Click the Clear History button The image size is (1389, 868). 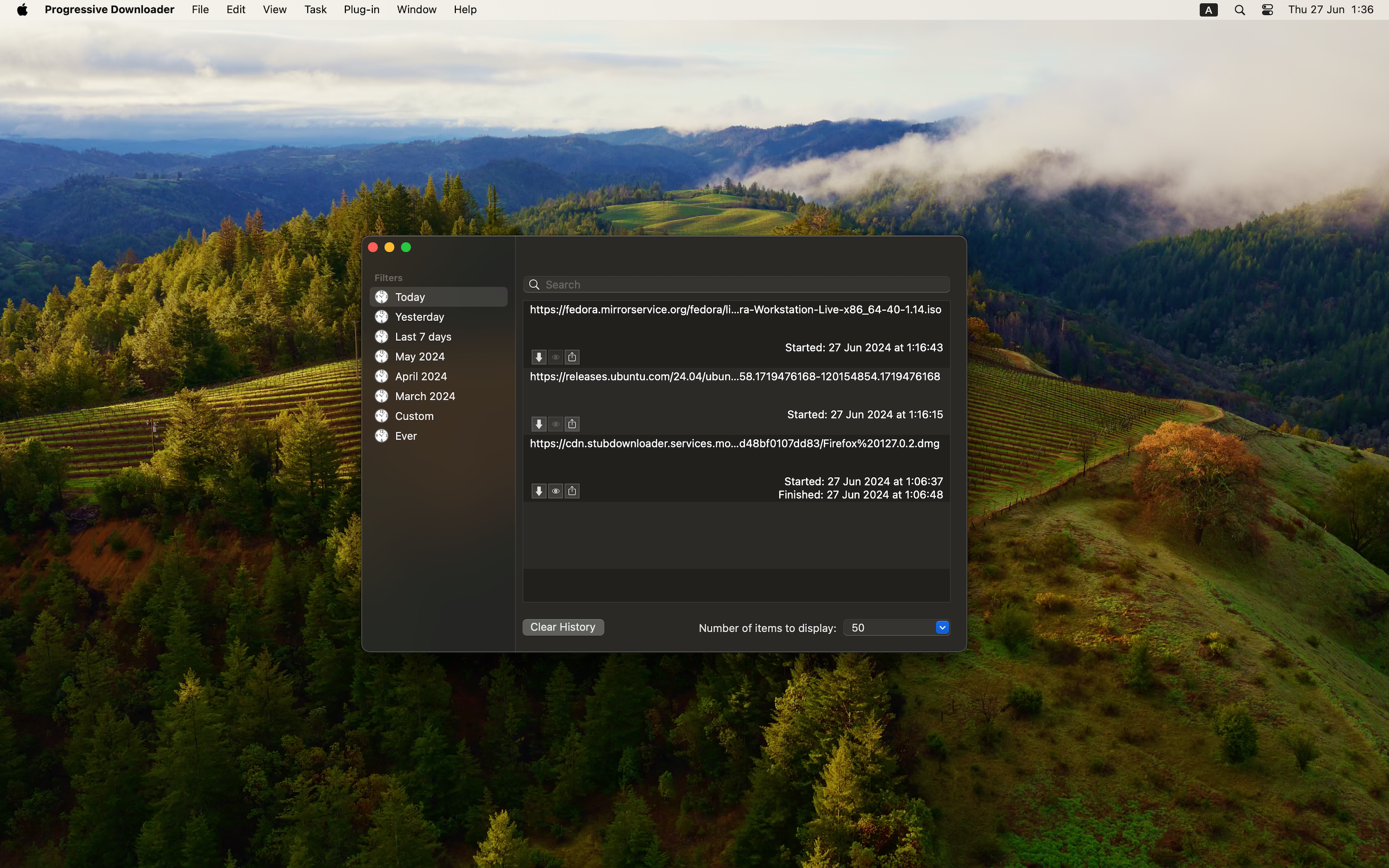click(x=562, y=627)
